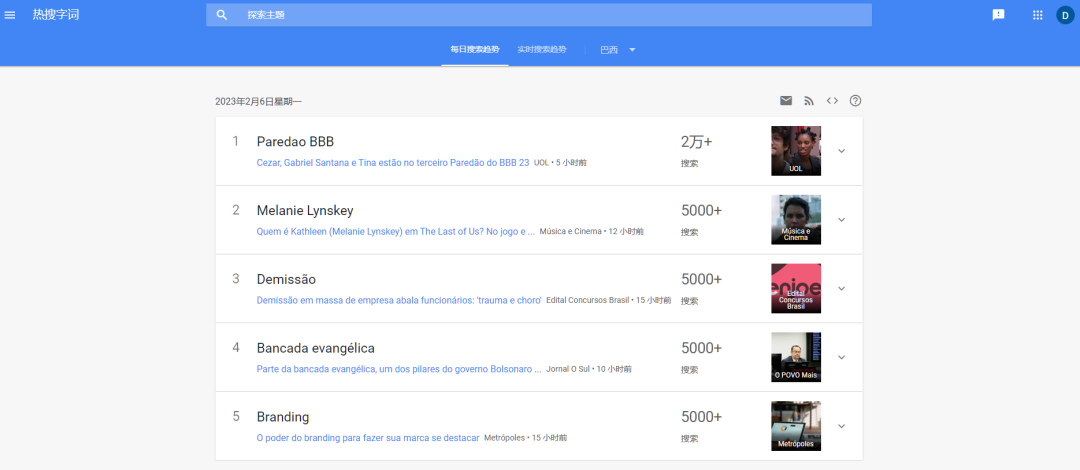Expand the Branding row
This screenshot has height=470, width=1080.
pyautogui.click(x=841, y=426)
